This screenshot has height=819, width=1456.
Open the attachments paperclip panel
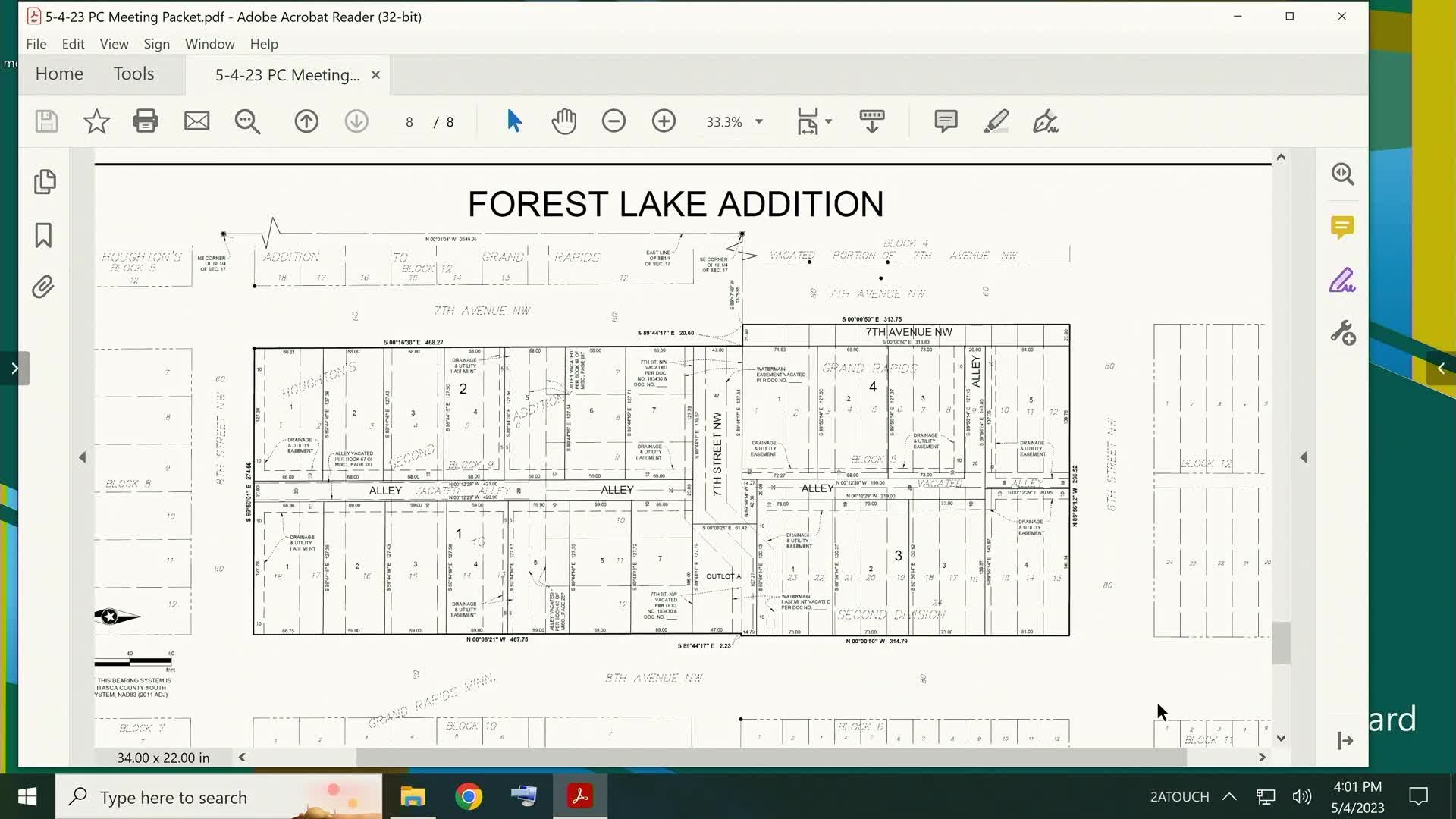(x=43, y=287)
